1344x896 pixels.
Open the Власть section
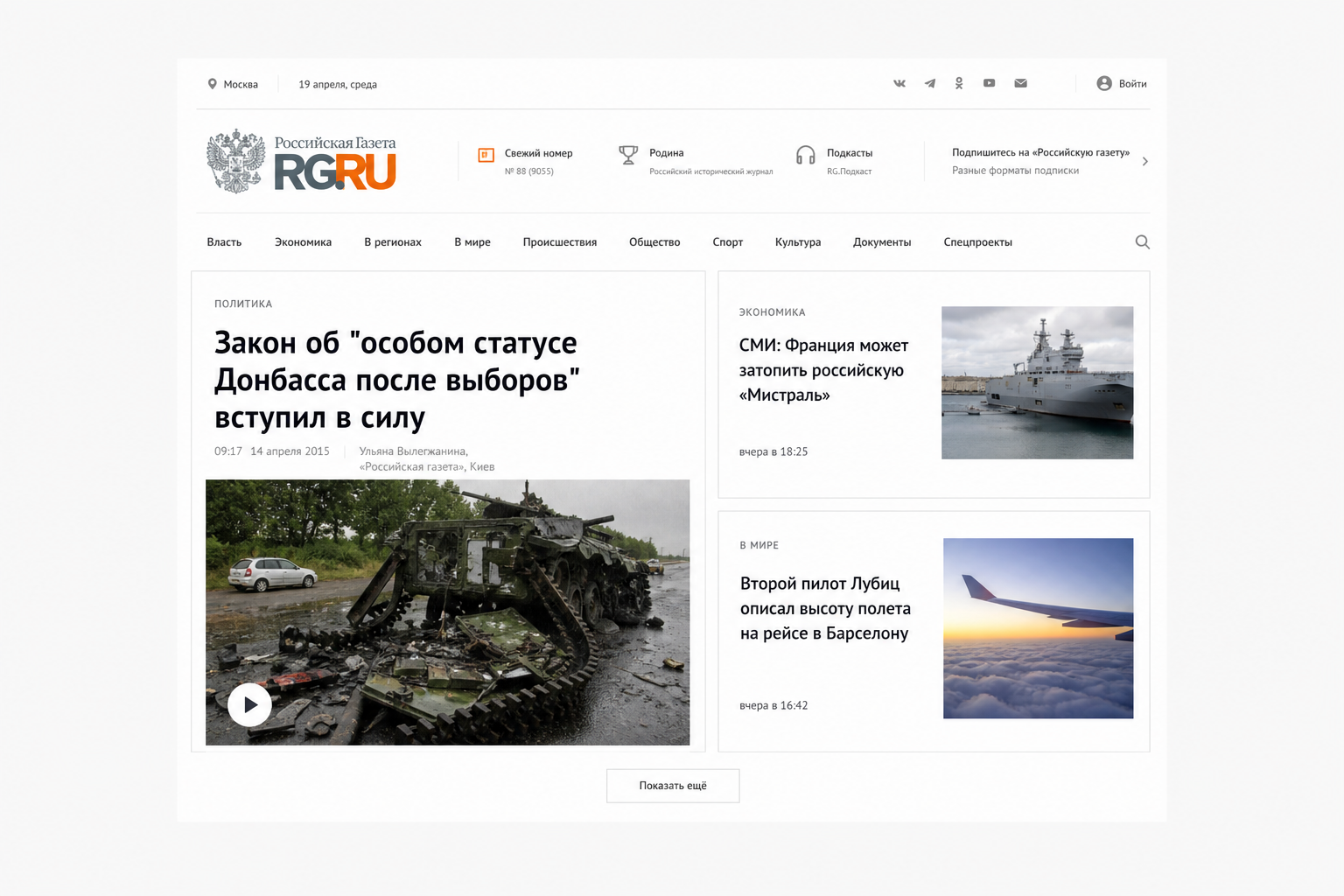tap(224, 242)
